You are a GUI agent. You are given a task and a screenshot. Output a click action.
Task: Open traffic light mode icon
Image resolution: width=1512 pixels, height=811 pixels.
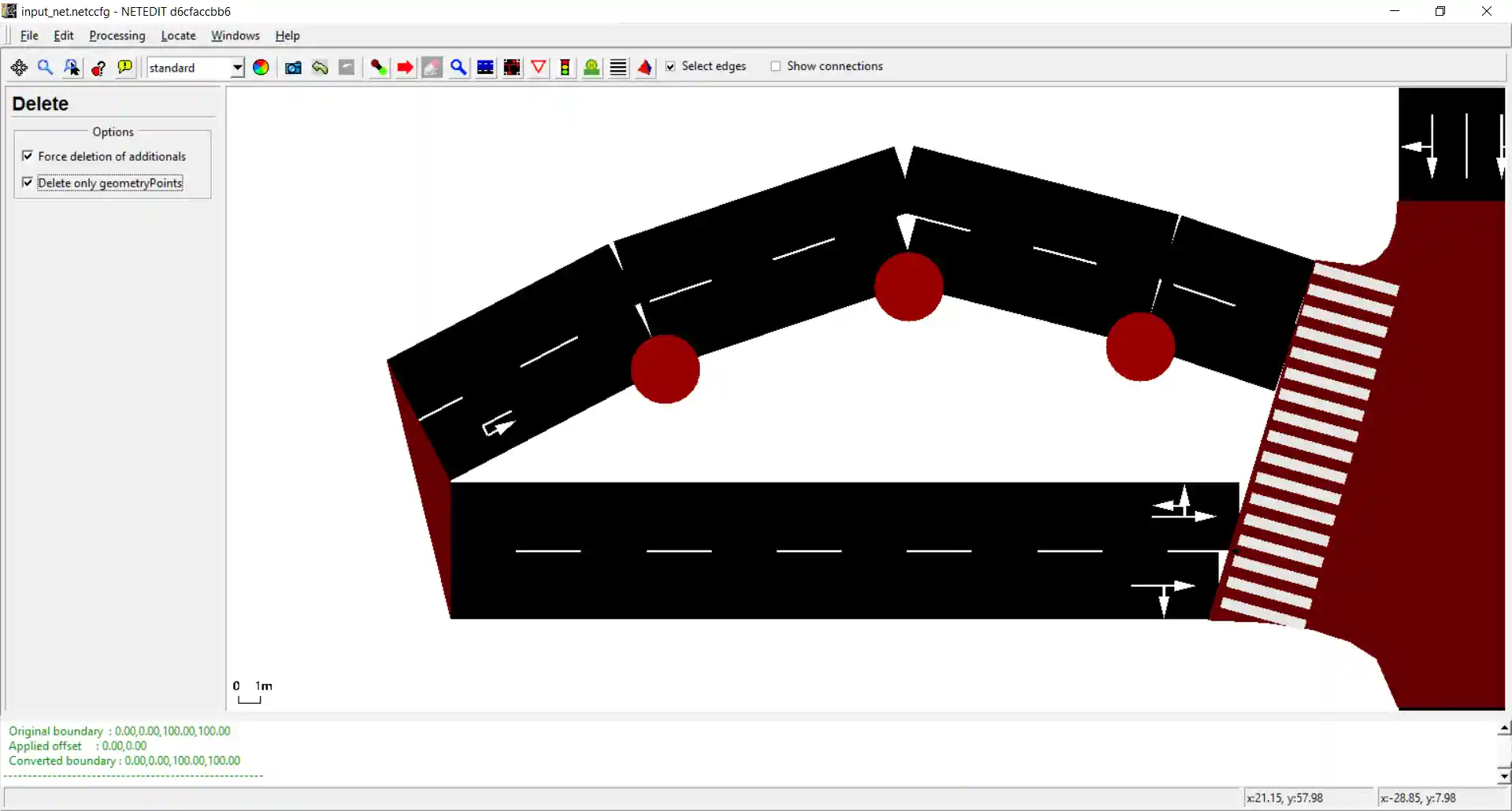(565, 68)
